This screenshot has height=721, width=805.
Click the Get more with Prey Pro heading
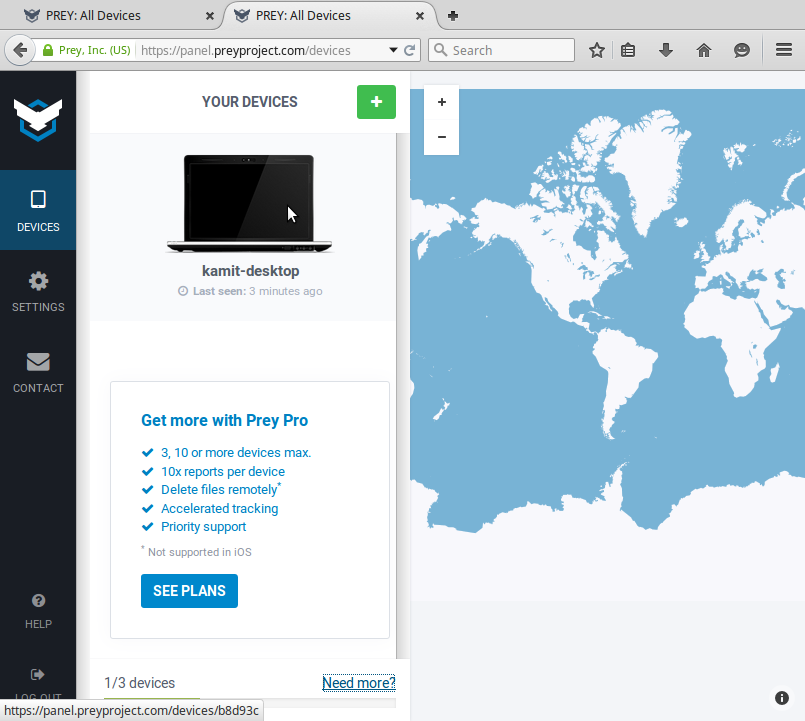point(224,420)
